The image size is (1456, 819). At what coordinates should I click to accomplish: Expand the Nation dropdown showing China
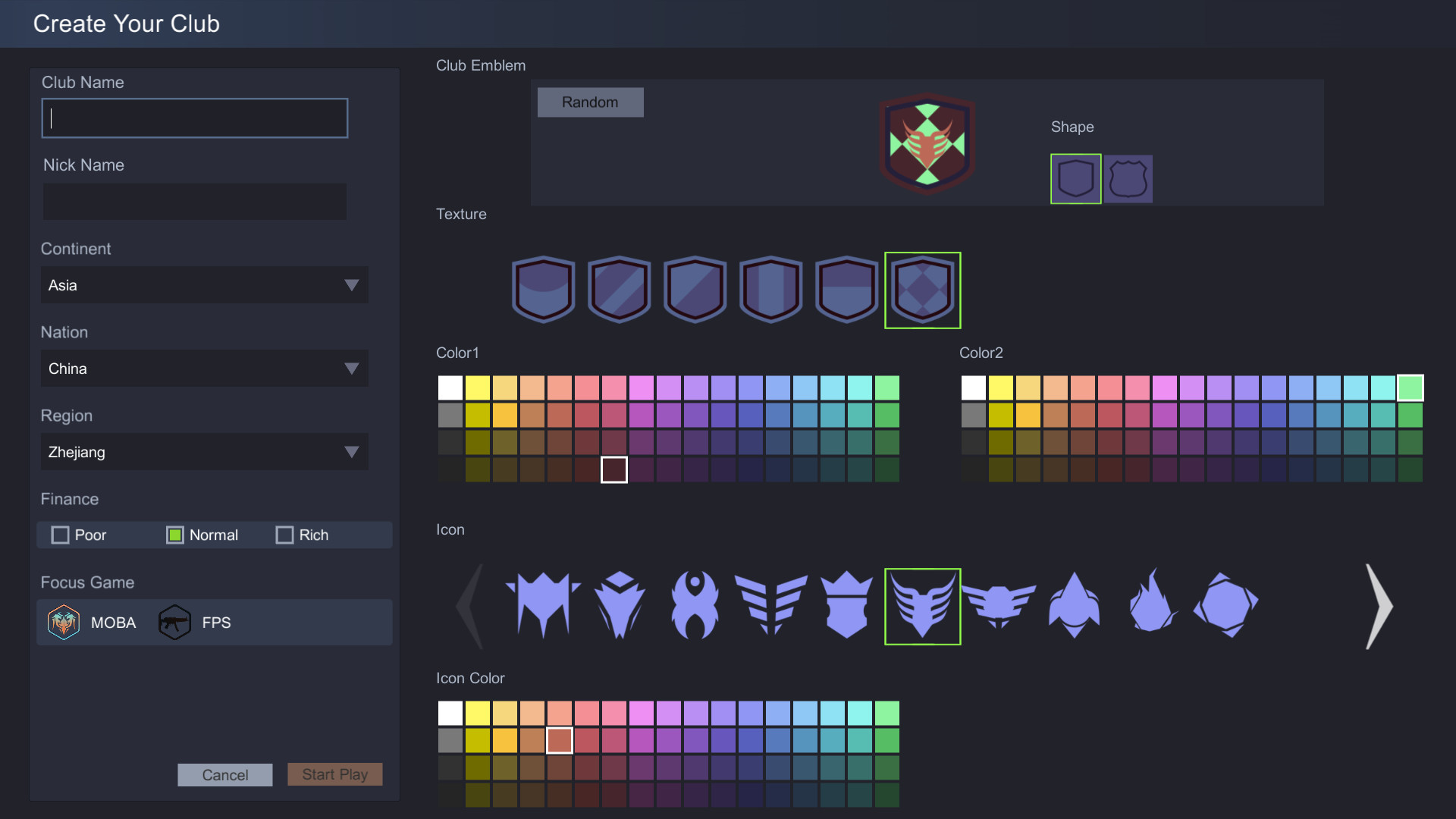pyautogui.click(x=204, y=369)
